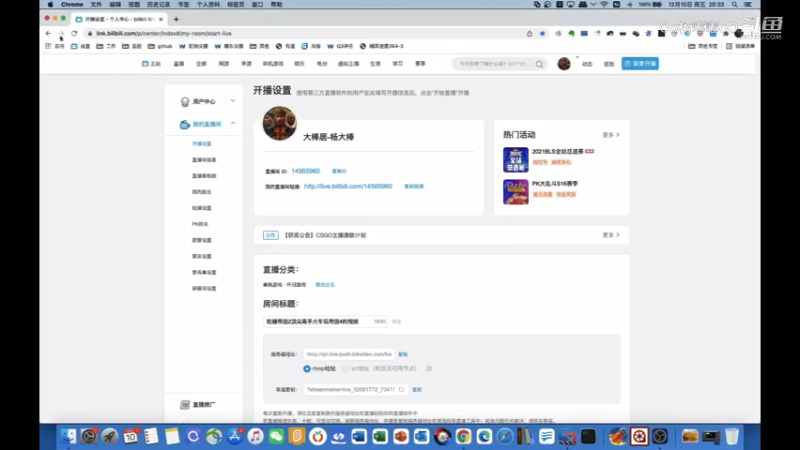
Task: Open Calendar from the Dock
Action: tap(131, 436)
